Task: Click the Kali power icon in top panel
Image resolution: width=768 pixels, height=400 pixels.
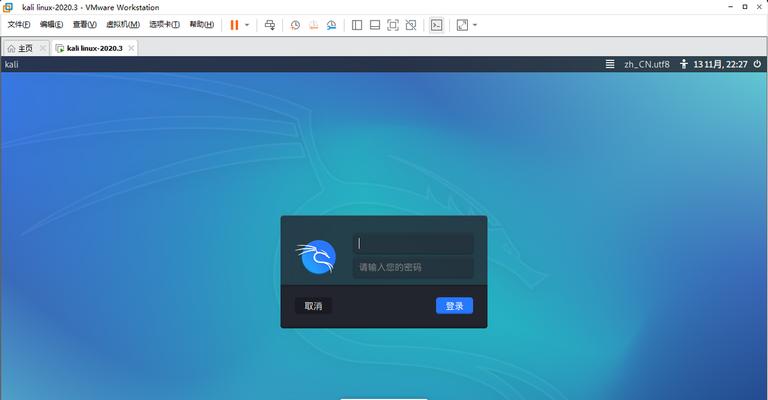Action: tap(684, 64)
